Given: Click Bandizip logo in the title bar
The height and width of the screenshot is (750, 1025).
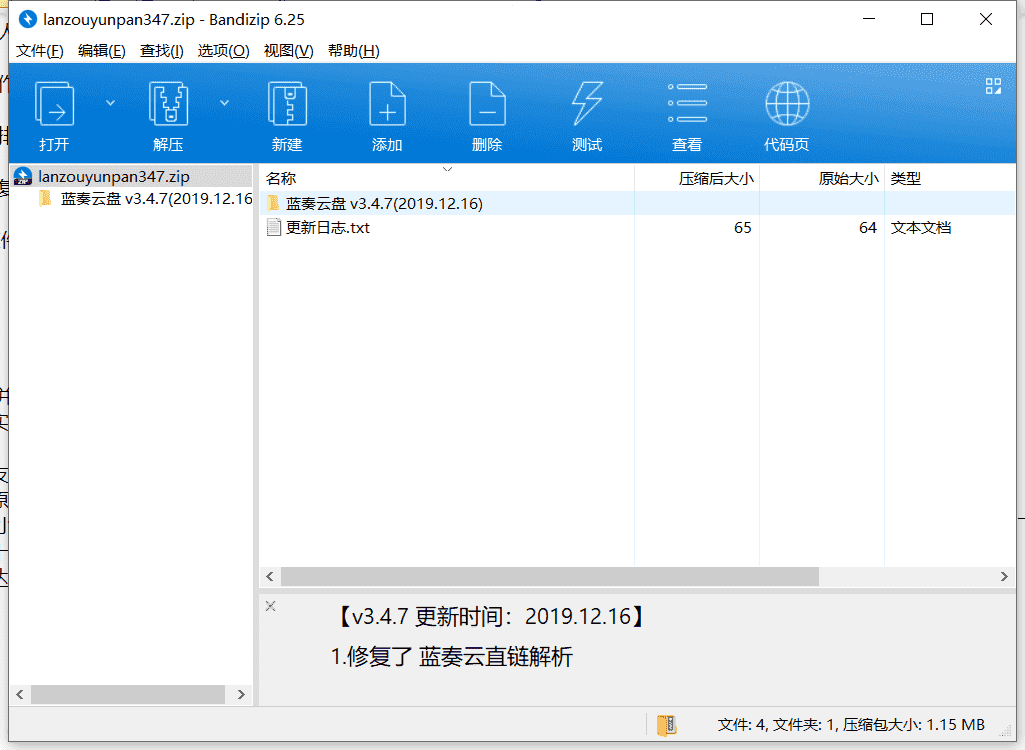Looking at the screenshot, I should 27,20.
